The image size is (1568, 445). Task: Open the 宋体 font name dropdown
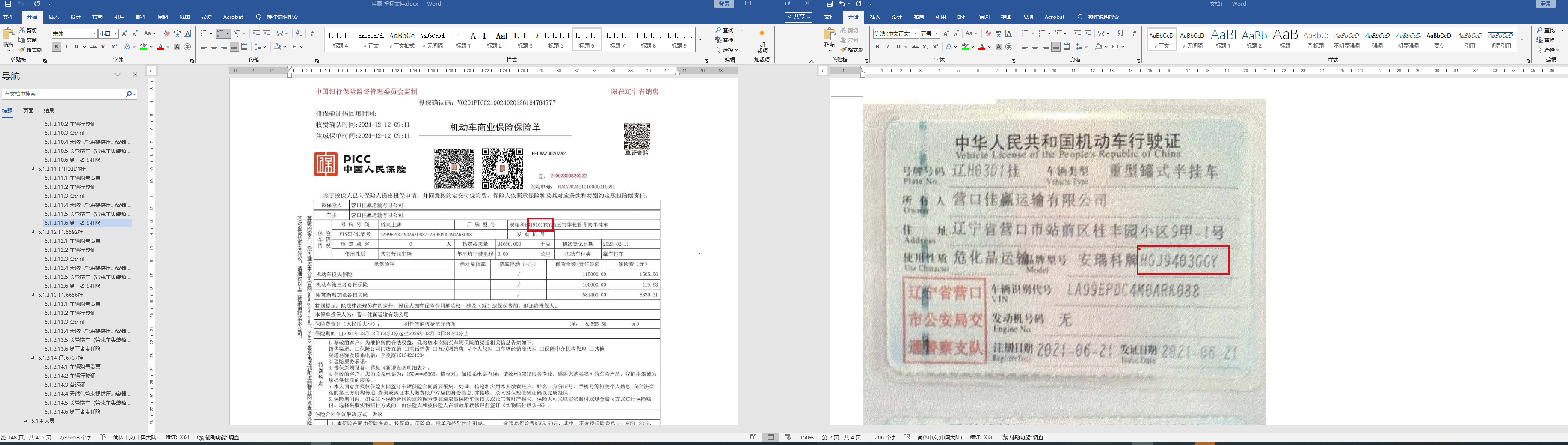95,33
